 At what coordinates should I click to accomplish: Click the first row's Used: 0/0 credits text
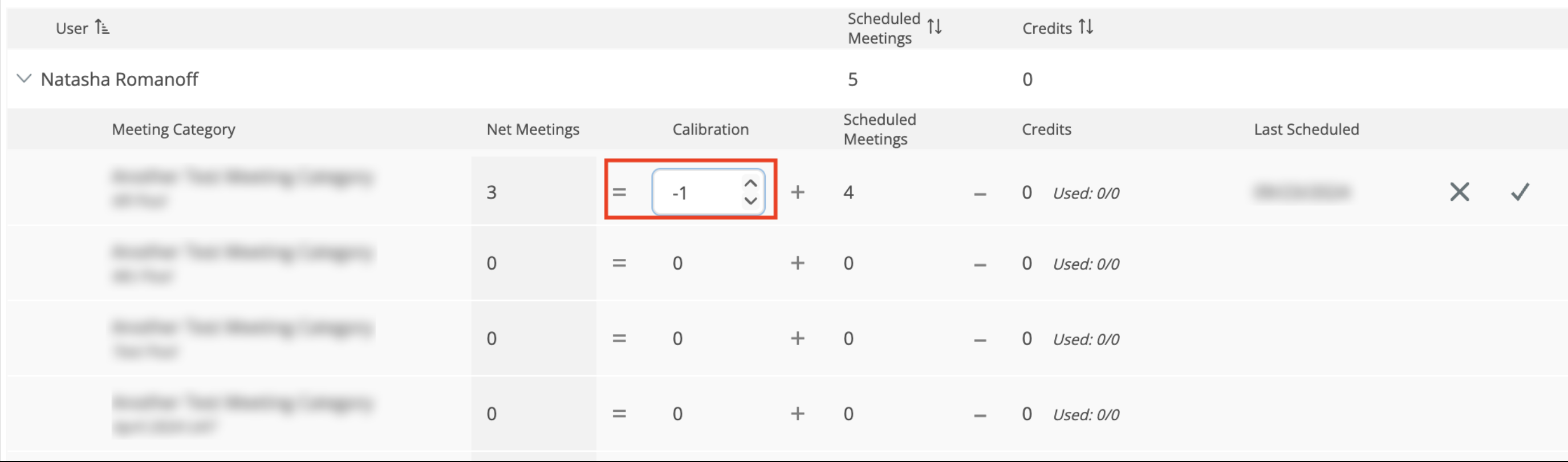point(1086,193)
